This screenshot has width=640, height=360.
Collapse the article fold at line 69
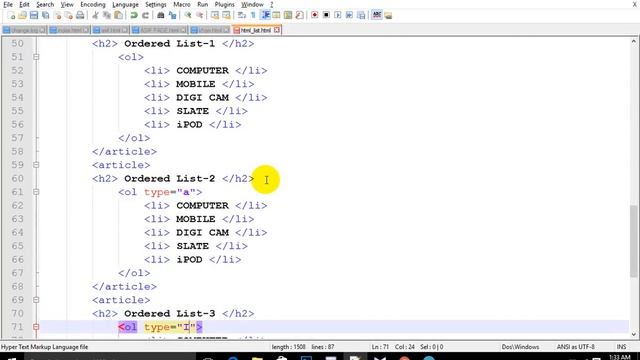point(36,300)
